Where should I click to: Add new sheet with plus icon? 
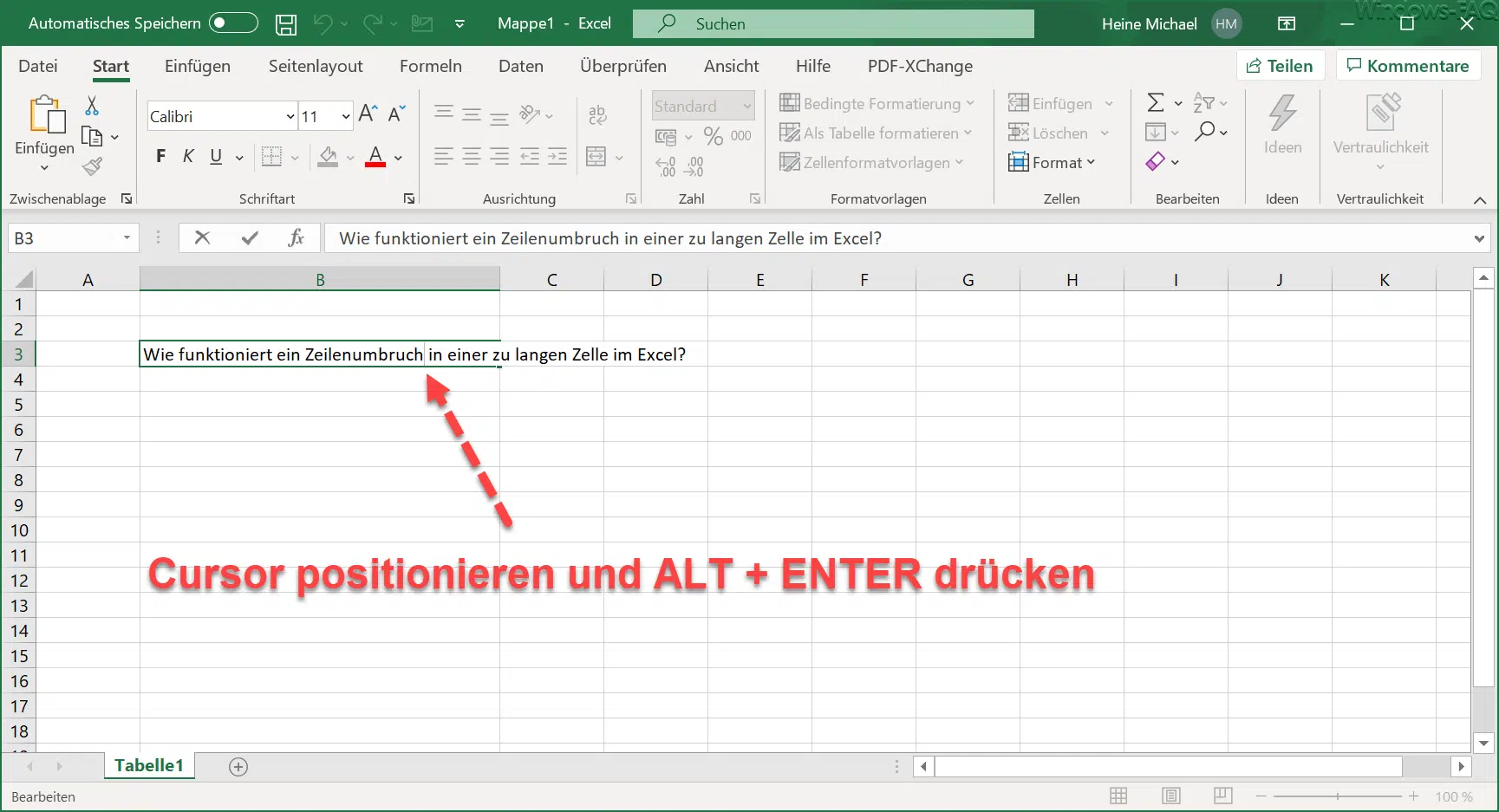click(x=238, y=766)
